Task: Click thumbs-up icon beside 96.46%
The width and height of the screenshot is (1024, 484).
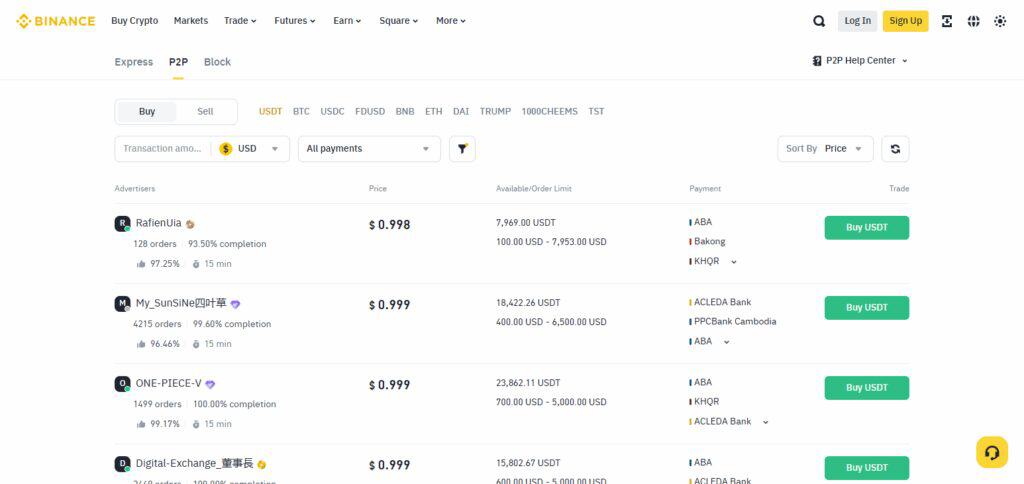Action: point(141,344)
